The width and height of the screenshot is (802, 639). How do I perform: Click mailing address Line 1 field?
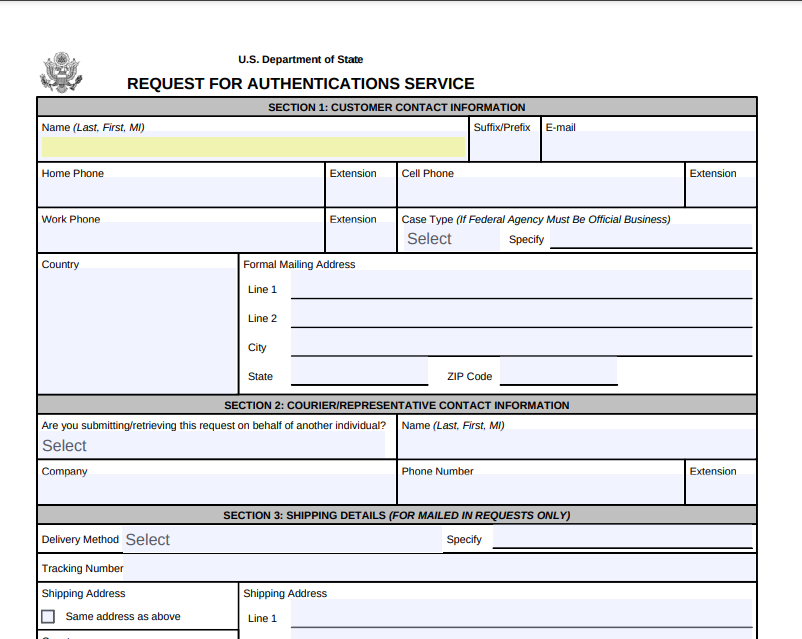coord(520,290)
